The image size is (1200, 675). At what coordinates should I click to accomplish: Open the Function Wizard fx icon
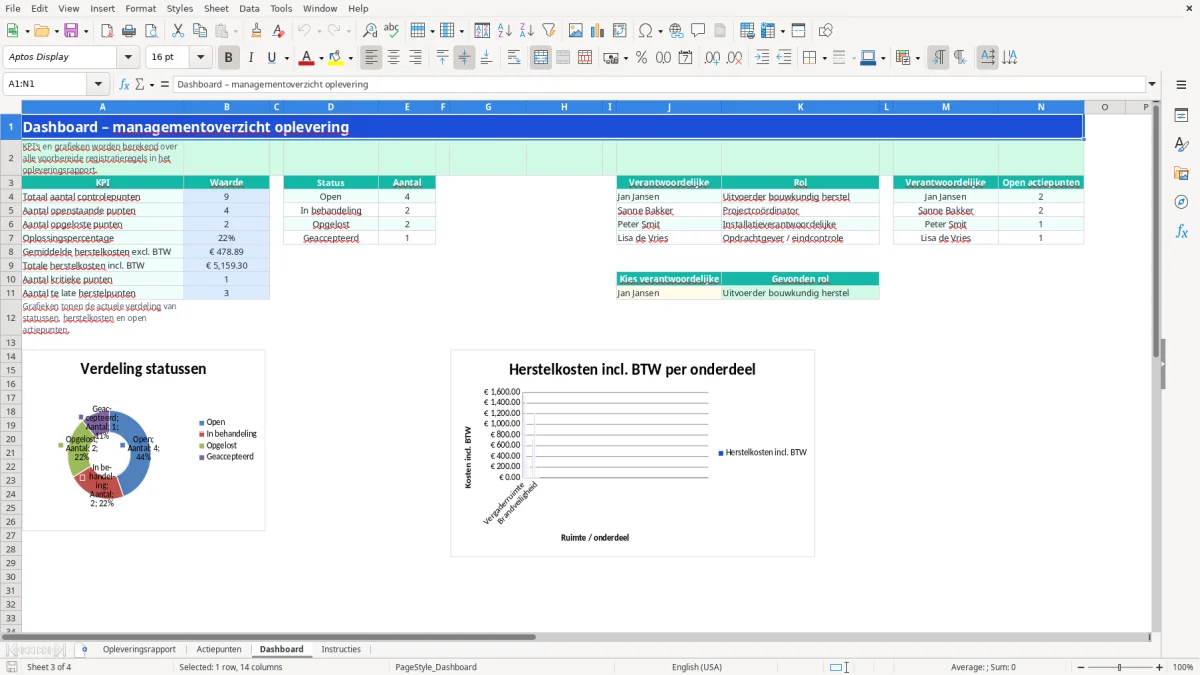125,84
